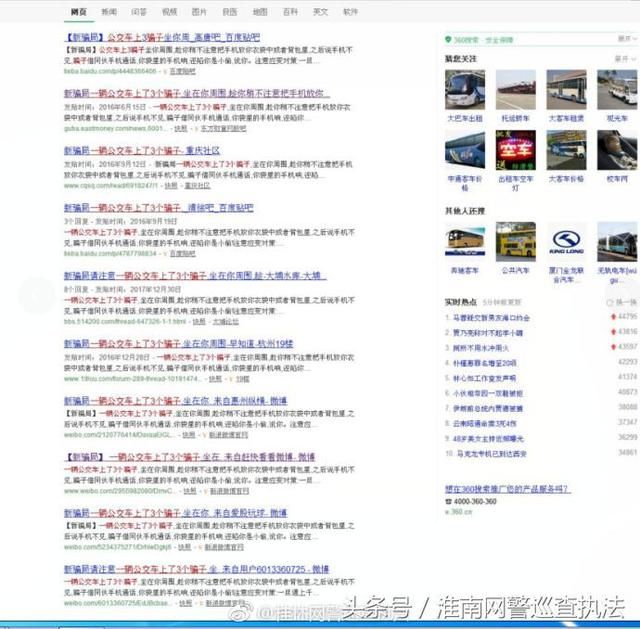Open the 大客车租赁 thumbnail image
The height and width of the screenshot is (629, 640).
[566, 89]
